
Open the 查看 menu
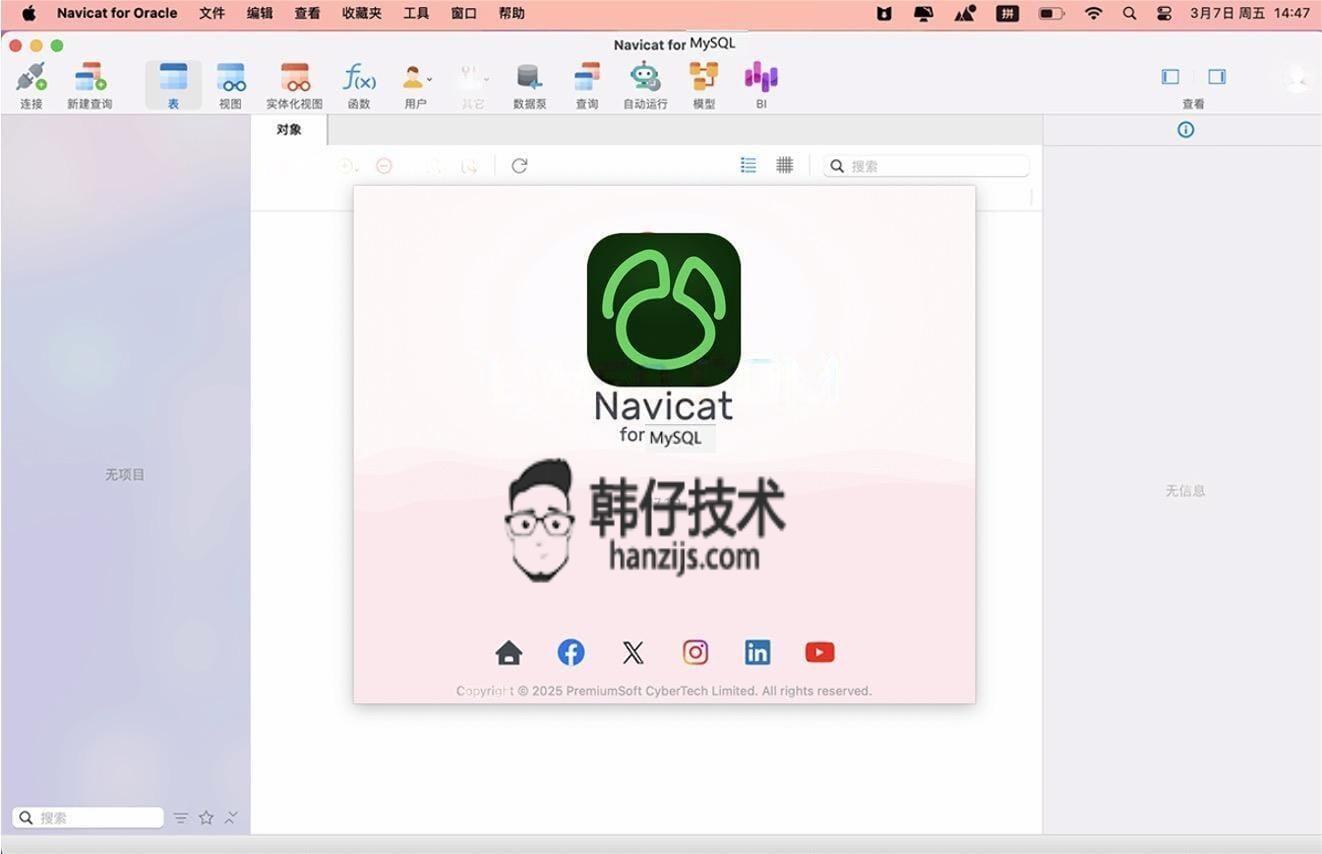(x=308, y=14)
